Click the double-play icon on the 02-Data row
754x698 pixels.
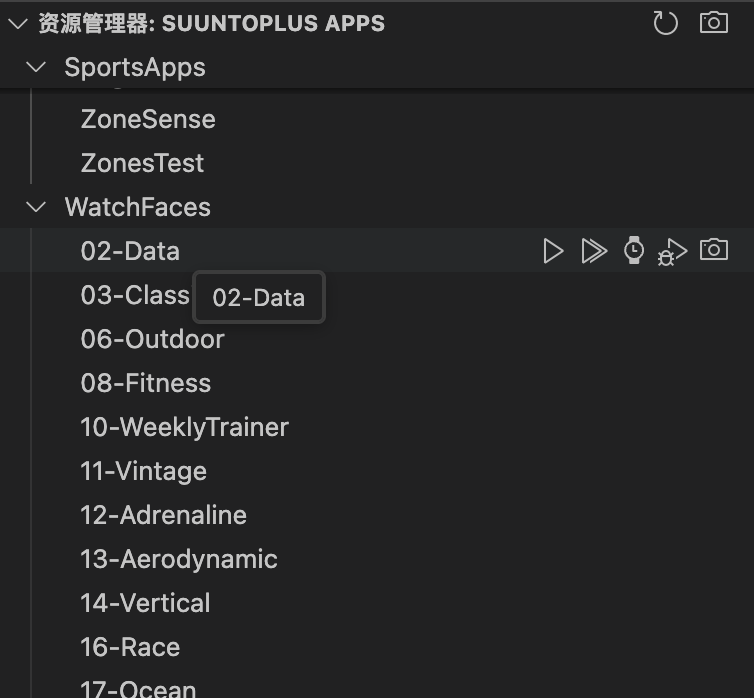pyautogui.click(x=594, y=251)
